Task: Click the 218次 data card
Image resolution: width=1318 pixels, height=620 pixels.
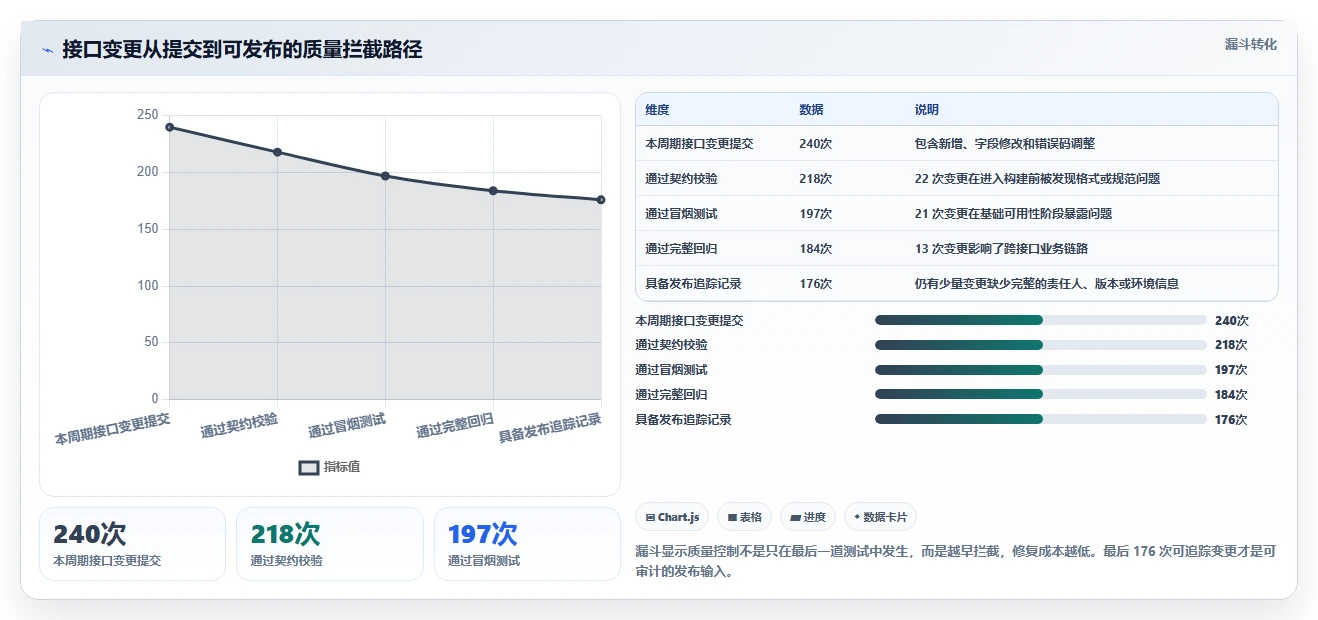Action: pos(330,544)
